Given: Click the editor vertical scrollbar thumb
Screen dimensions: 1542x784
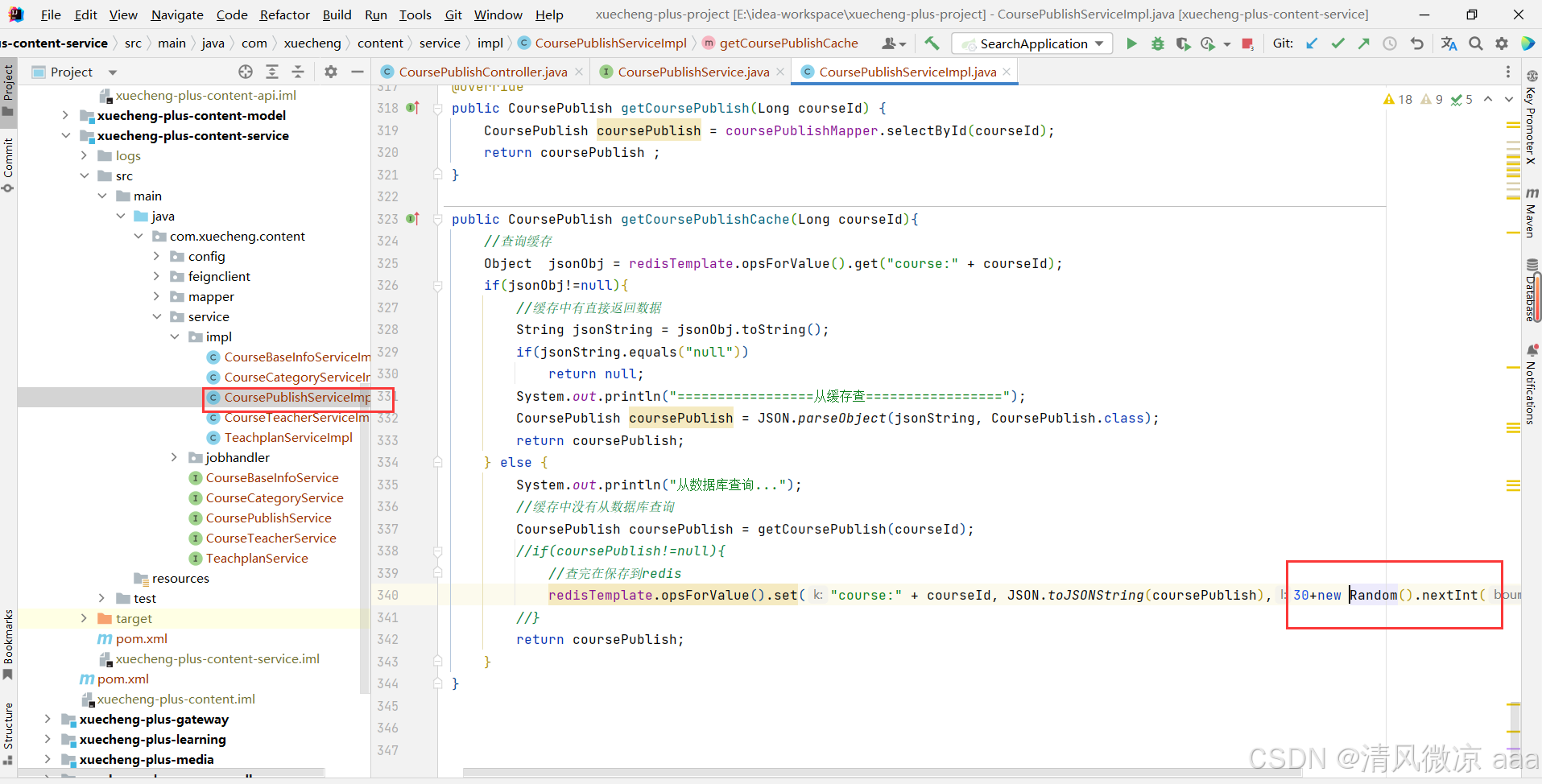Looking at the screenshot, I should 1515,728.
